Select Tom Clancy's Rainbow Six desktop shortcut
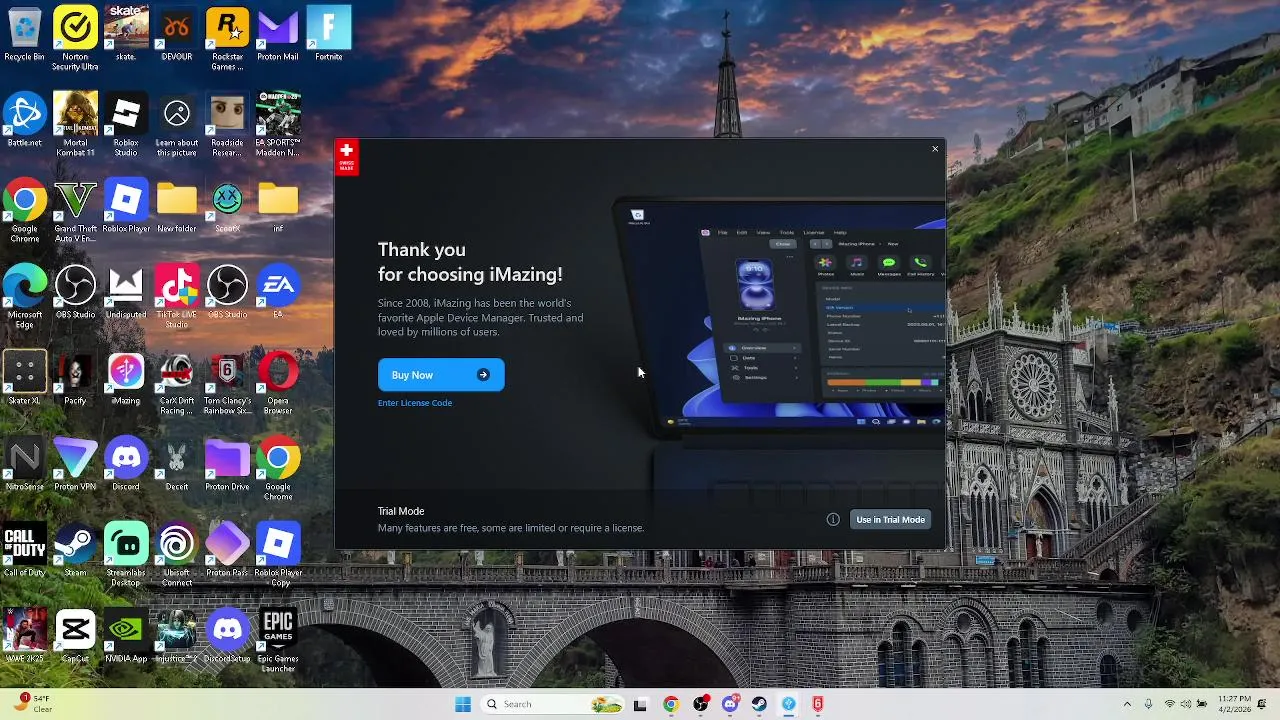Image resolution: width=1280 pixels, height=720 pixels. click(227, 383)
